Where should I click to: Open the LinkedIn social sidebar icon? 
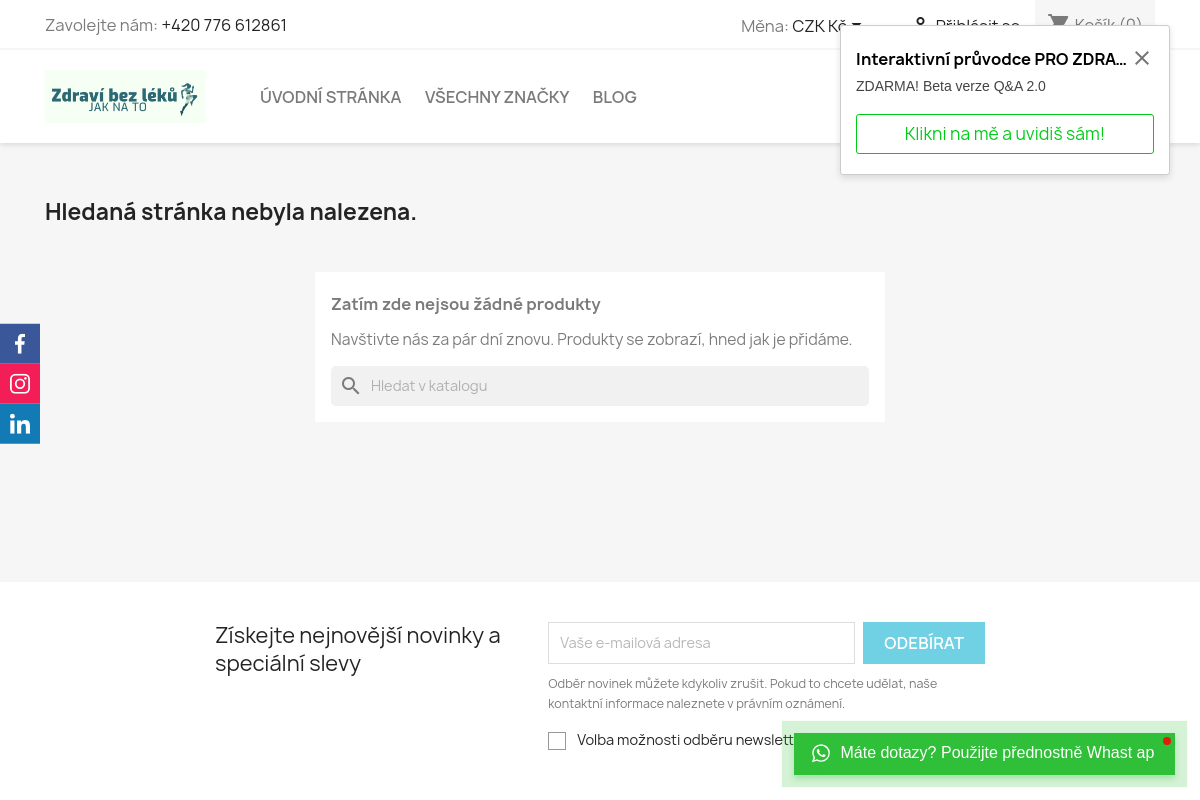pos(20,424)
